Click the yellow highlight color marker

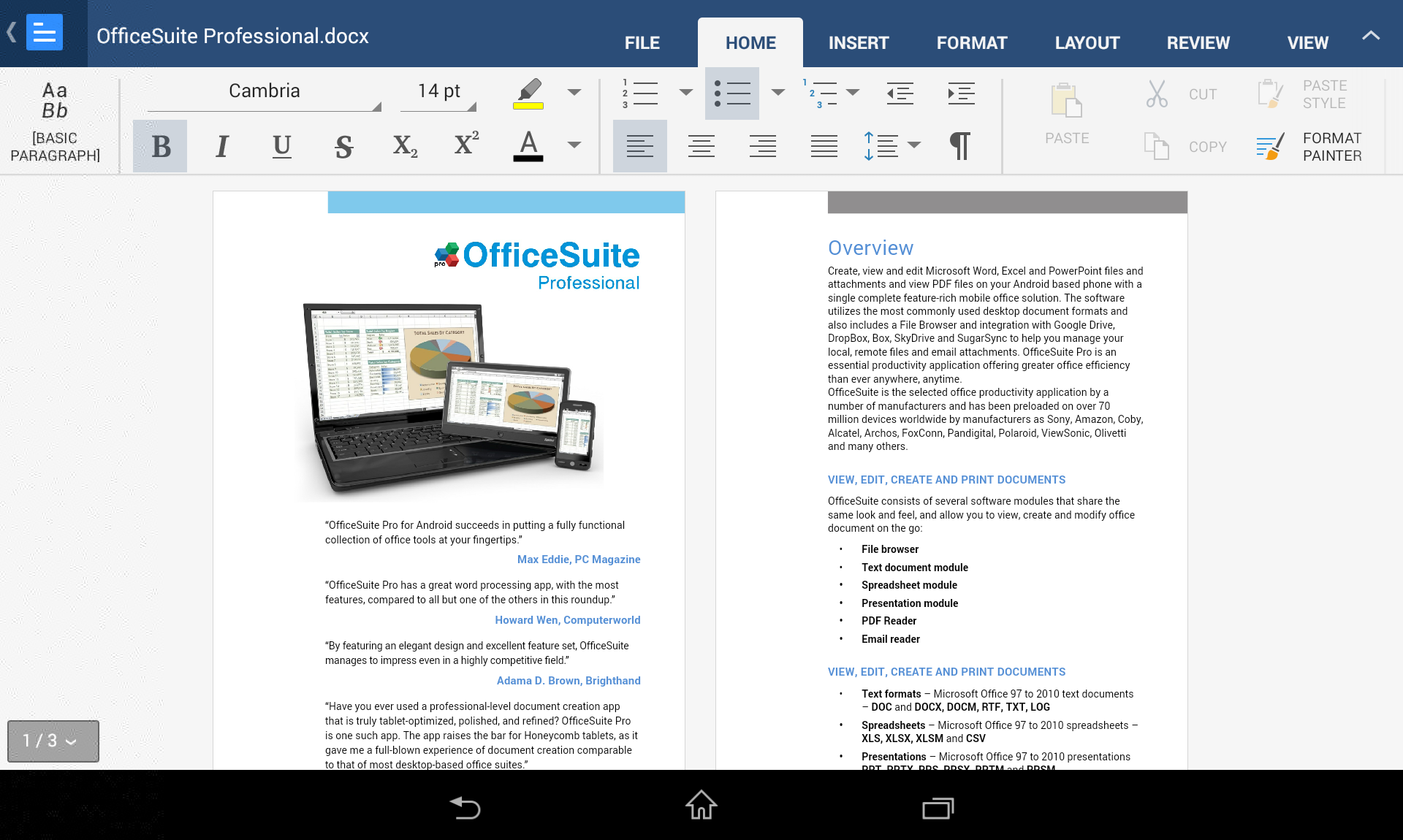pos(528,93)
